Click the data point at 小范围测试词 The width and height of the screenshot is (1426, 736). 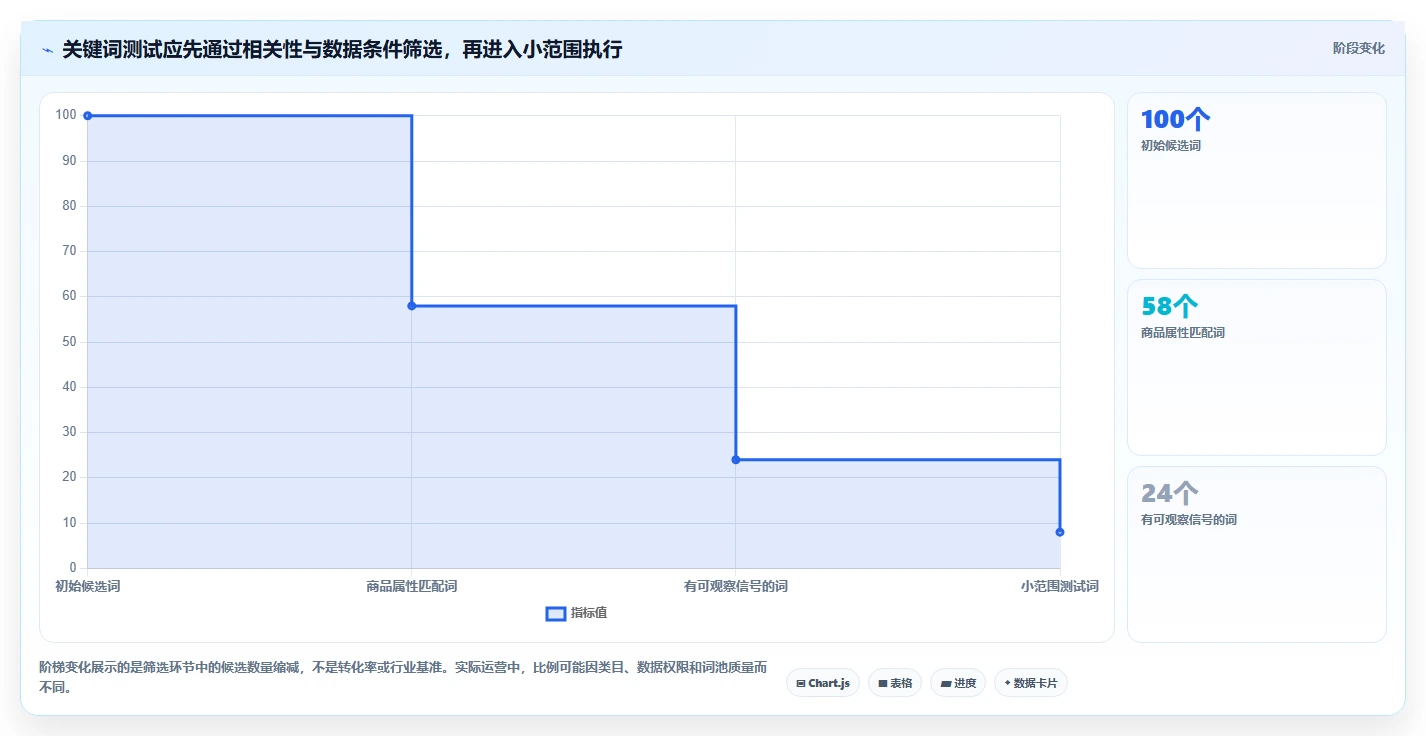click(1060, 532)
